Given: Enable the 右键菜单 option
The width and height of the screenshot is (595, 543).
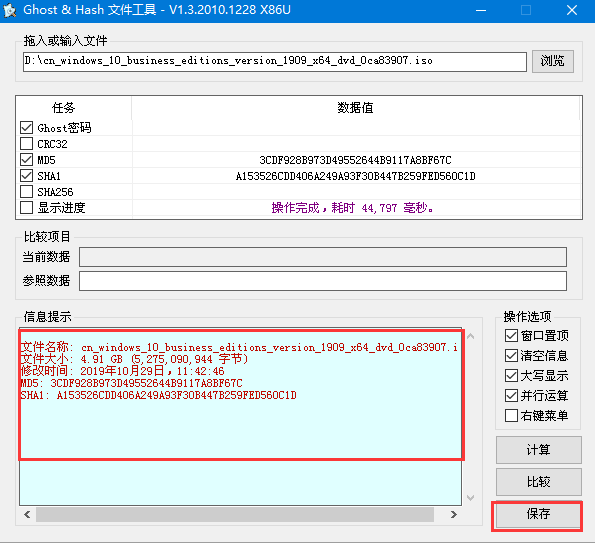Looking at the screenshot, I should tap(511, 416).
